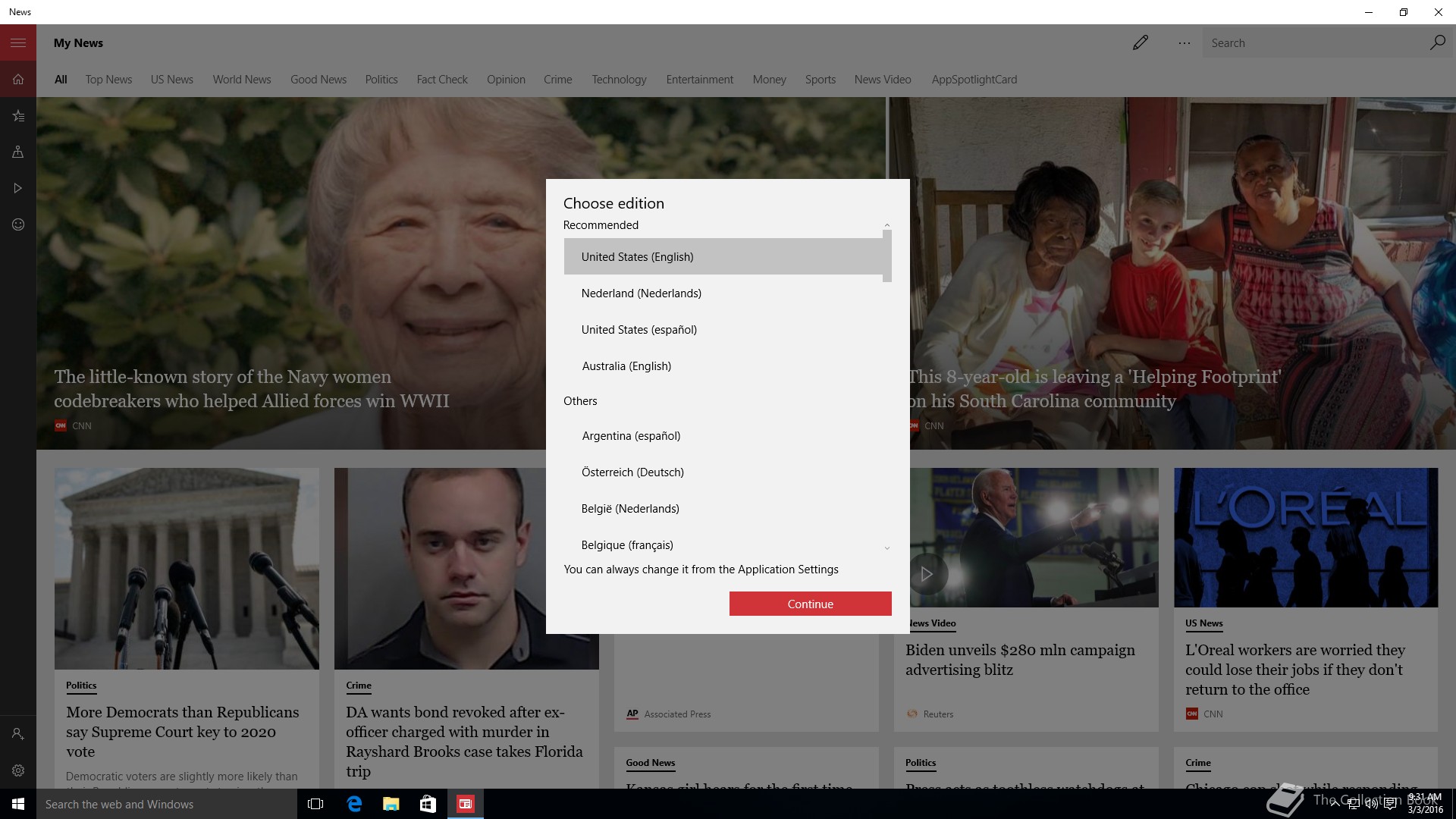Image resolution: width=1456 pixels, height=819 pixels.
Task: Open Biden $280 mln campaign article
Action: click(x=1020, y=660)
